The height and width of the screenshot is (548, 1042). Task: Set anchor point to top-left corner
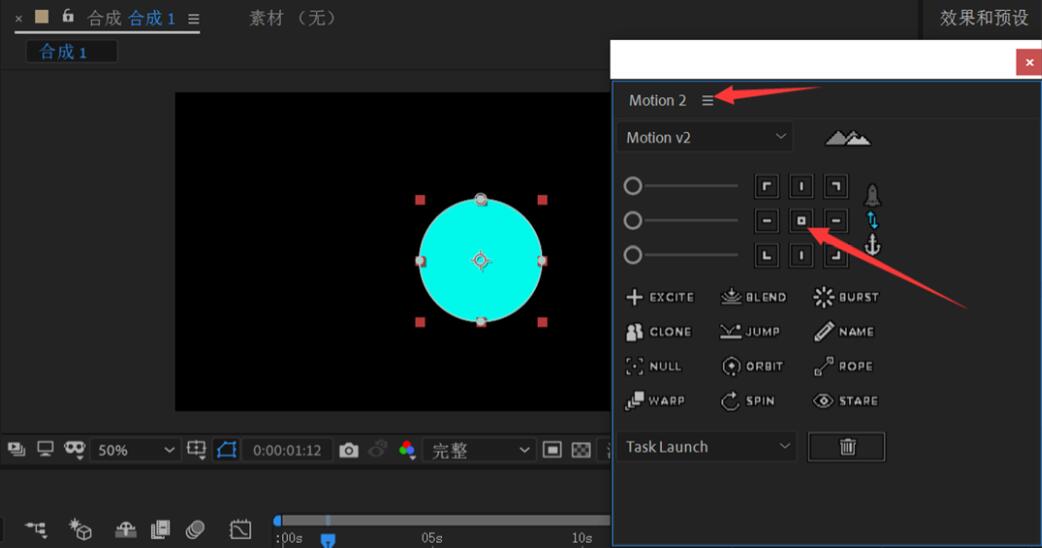click(x=767, y=186)
